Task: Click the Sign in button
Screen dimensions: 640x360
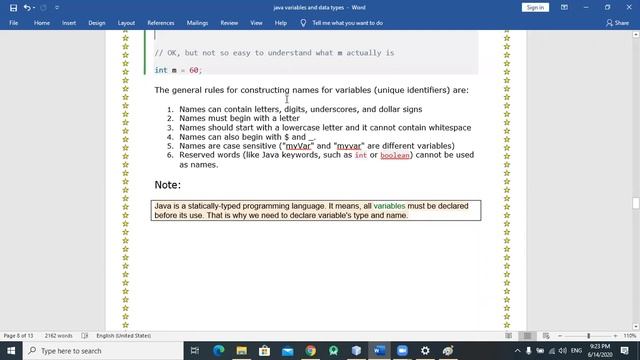Action: coord(535,7)
